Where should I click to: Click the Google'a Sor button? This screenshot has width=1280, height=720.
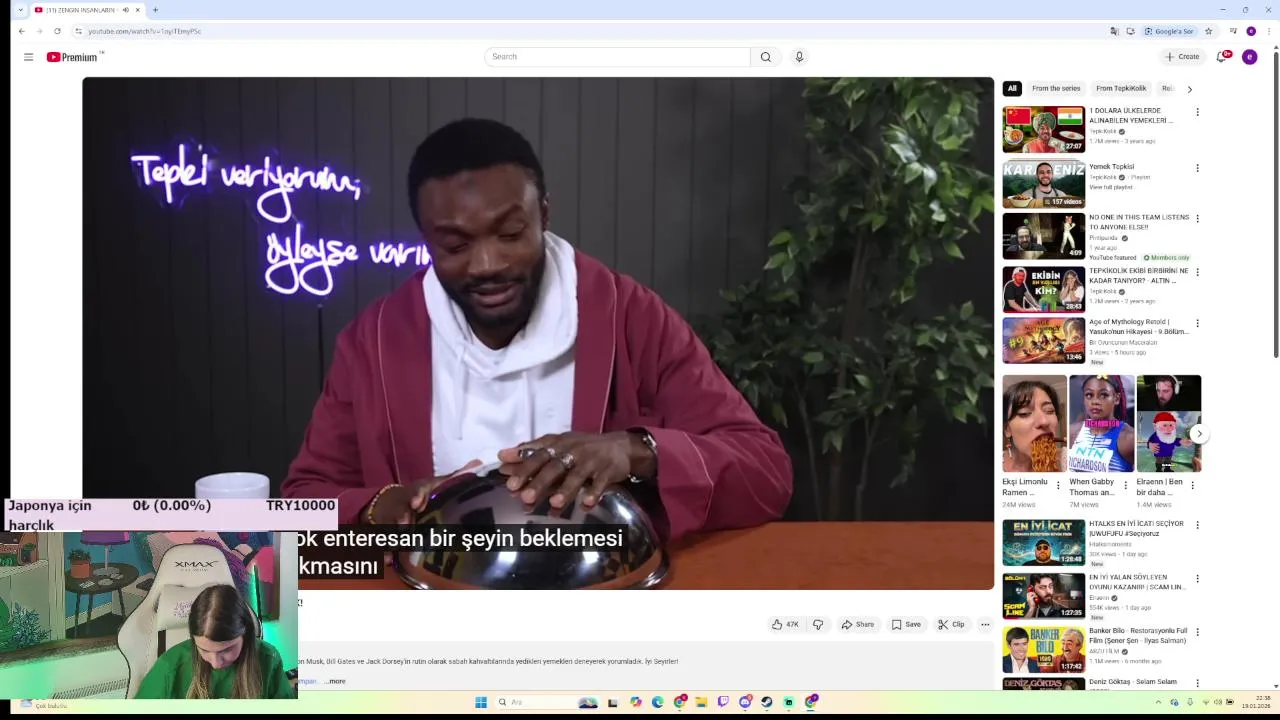click(1169, 31)
